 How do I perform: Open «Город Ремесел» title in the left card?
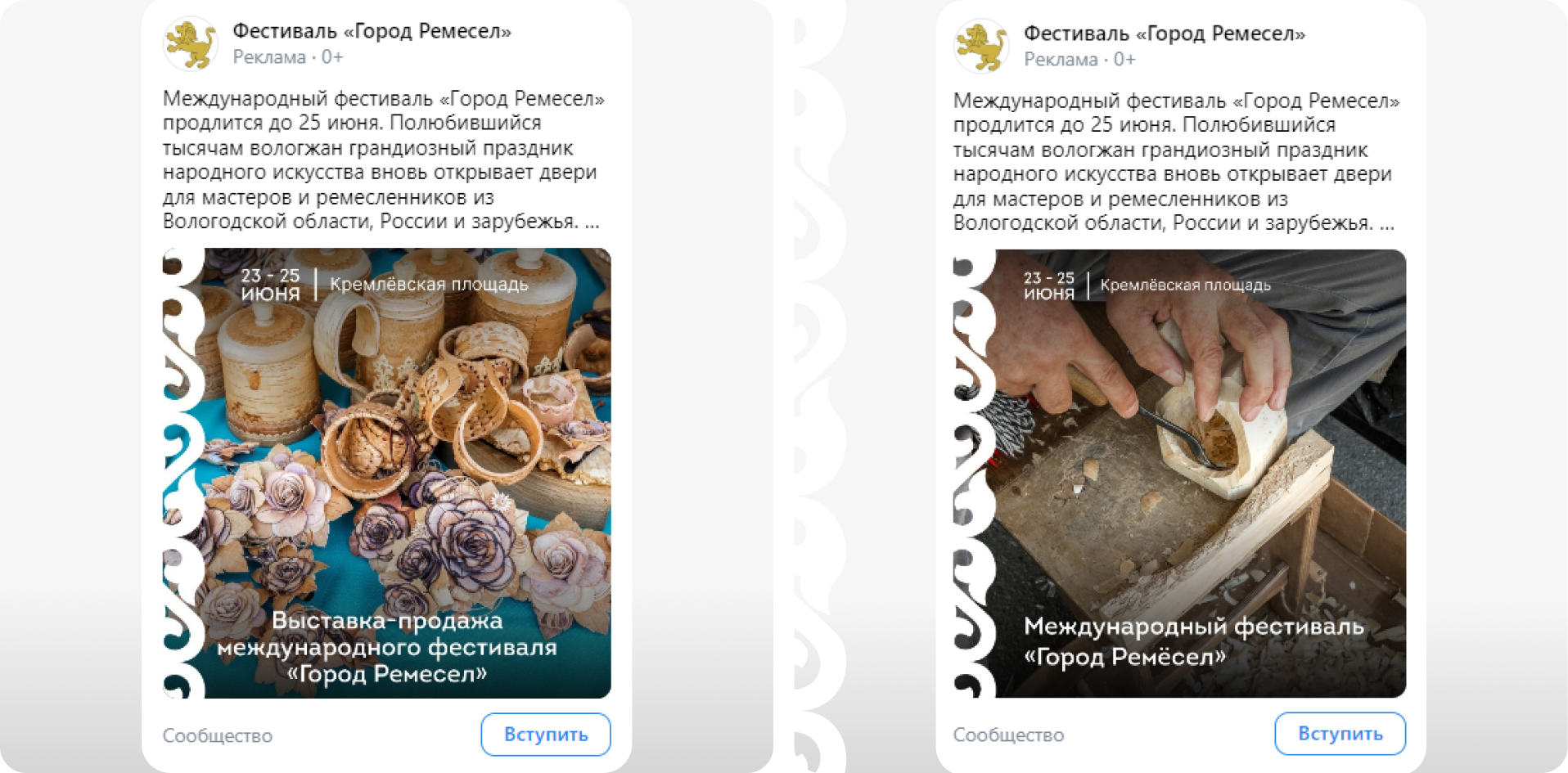[372, 31]
